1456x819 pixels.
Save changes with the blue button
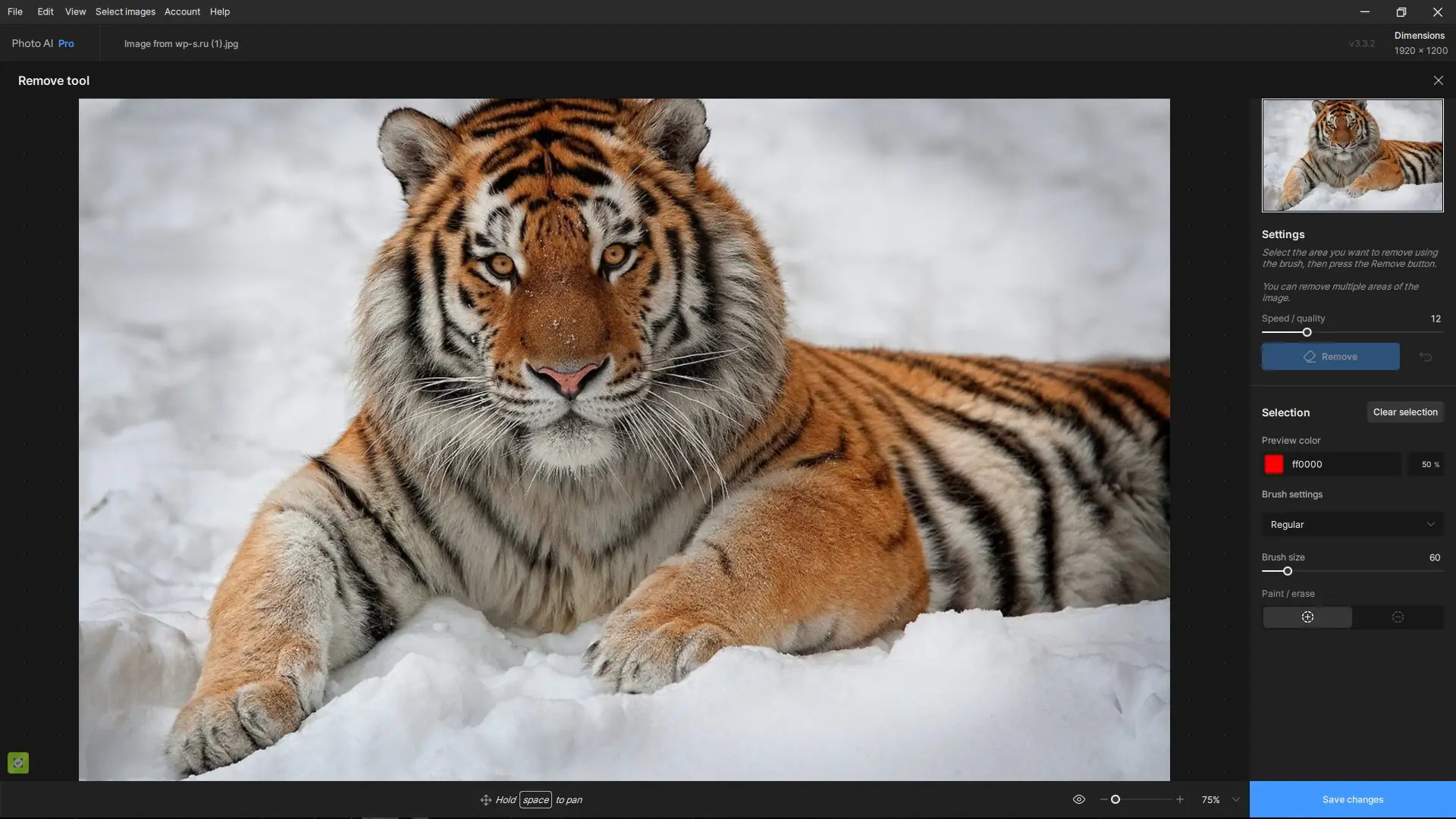point(1352,799)
